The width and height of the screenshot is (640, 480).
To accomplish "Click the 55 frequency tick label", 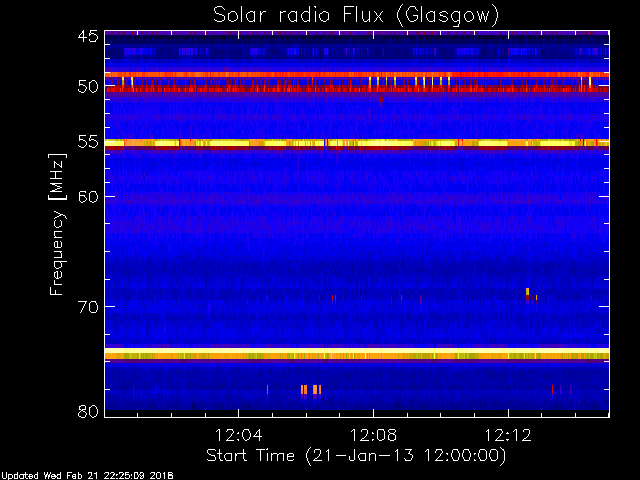I will 88,142.
